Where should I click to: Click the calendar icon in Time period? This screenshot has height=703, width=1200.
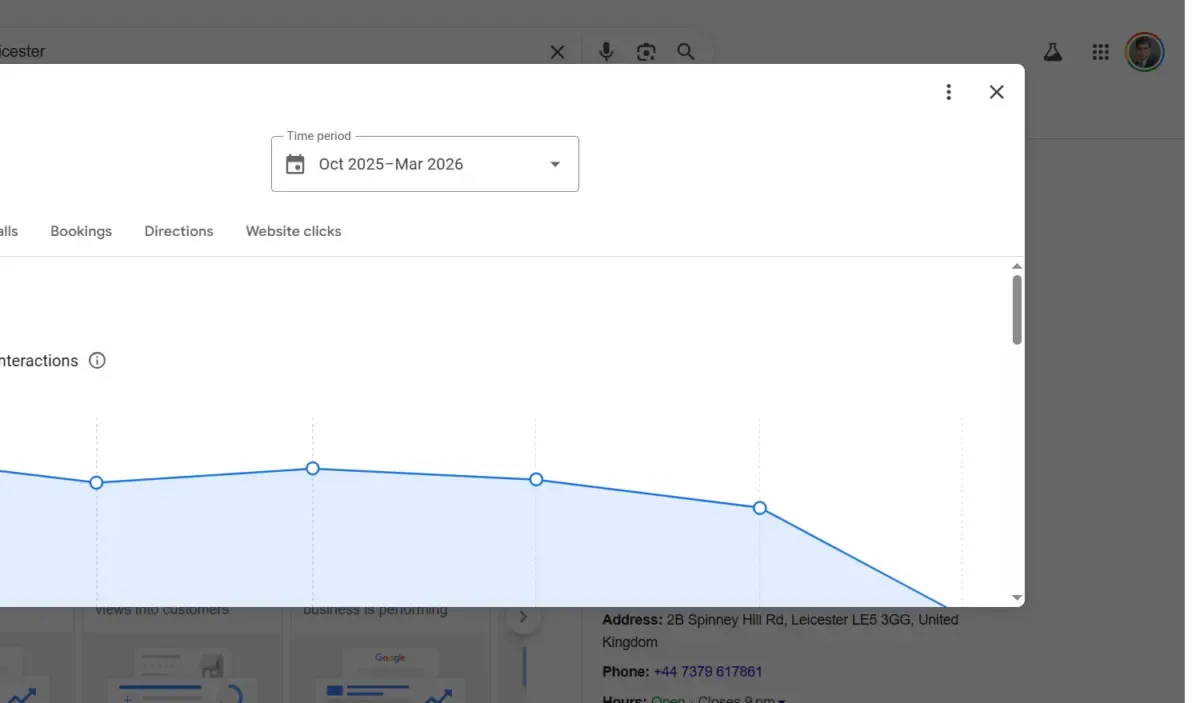(x=295, y=164)
